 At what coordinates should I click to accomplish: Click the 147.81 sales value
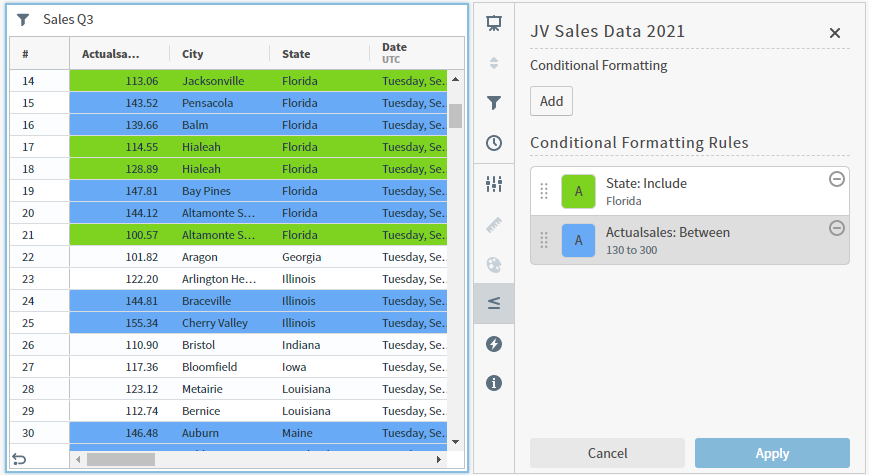141,191
